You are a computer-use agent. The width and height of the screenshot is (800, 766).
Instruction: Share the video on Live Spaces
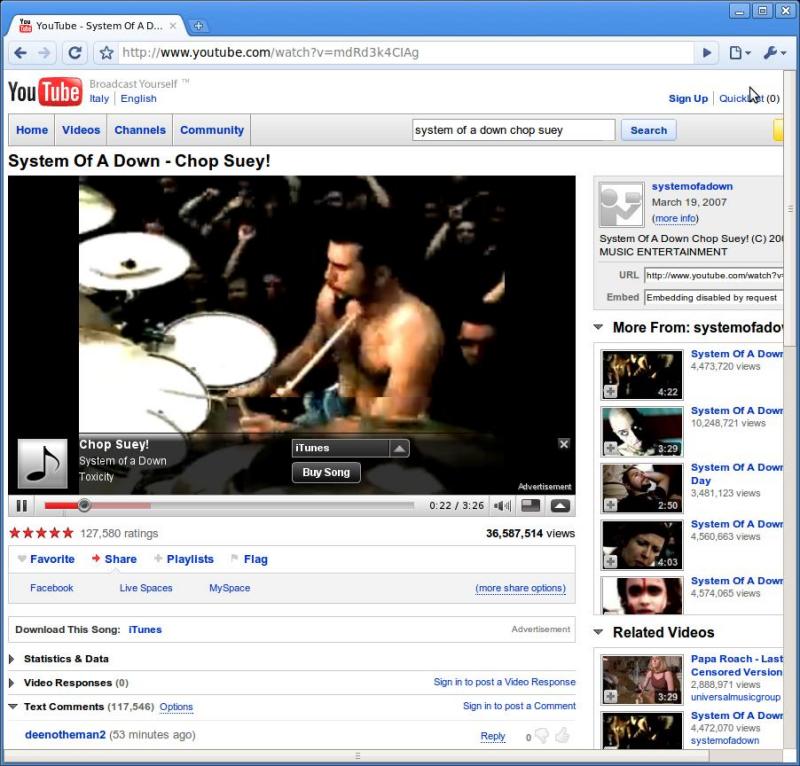[146, 588]
